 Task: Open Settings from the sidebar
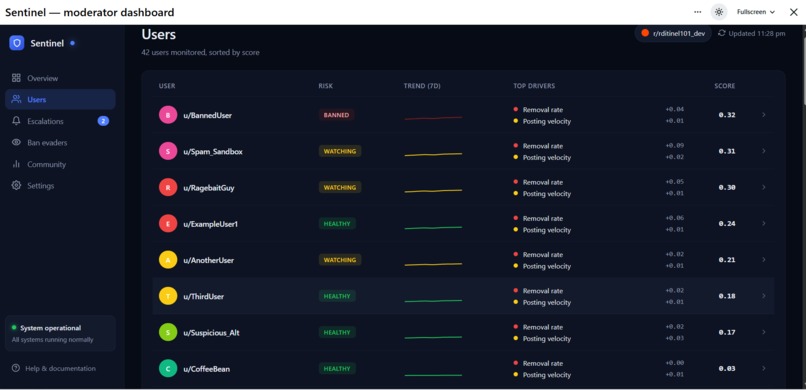tap(61, 185)
